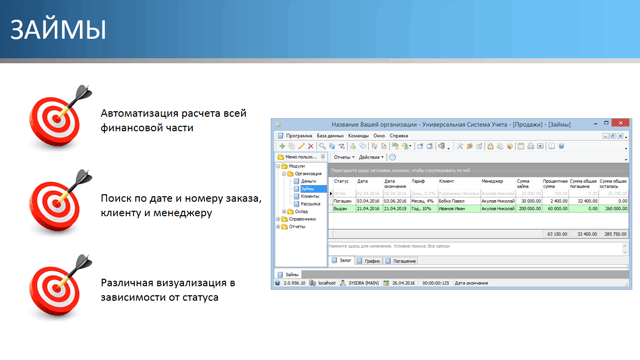Expand the Отчеты tree node in sidebar
The width and height of the screenshot is (640, 360).
278,227
